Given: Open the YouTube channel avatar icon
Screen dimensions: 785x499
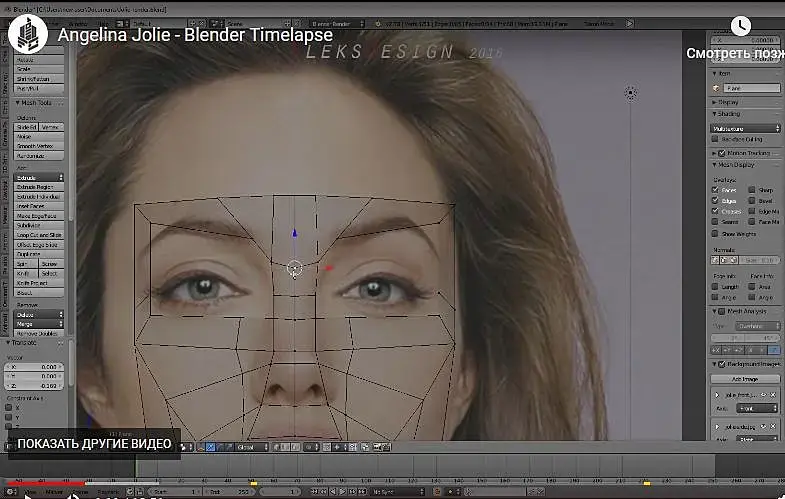Looking at the screenshot, I should coord(28,34).
